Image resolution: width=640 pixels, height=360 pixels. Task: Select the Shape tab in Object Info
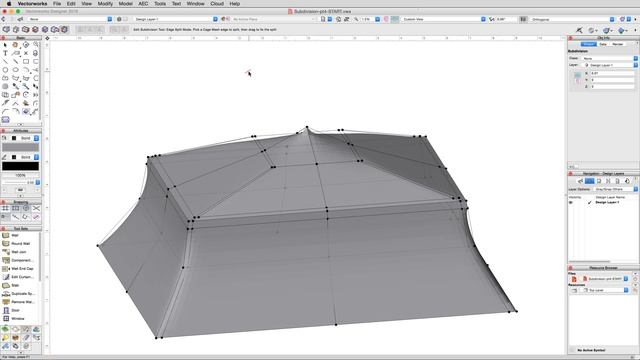click(589, 44)
